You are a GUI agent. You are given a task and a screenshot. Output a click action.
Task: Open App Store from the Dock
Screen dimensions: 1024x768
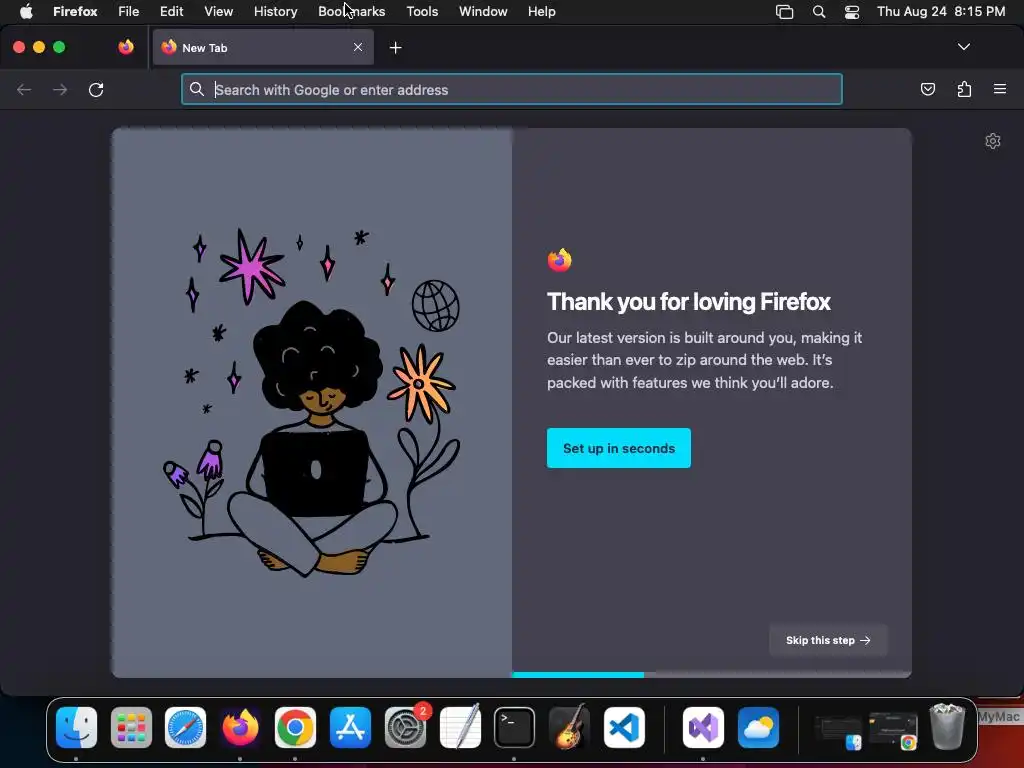pyautogui.click(x=350, y=727)
